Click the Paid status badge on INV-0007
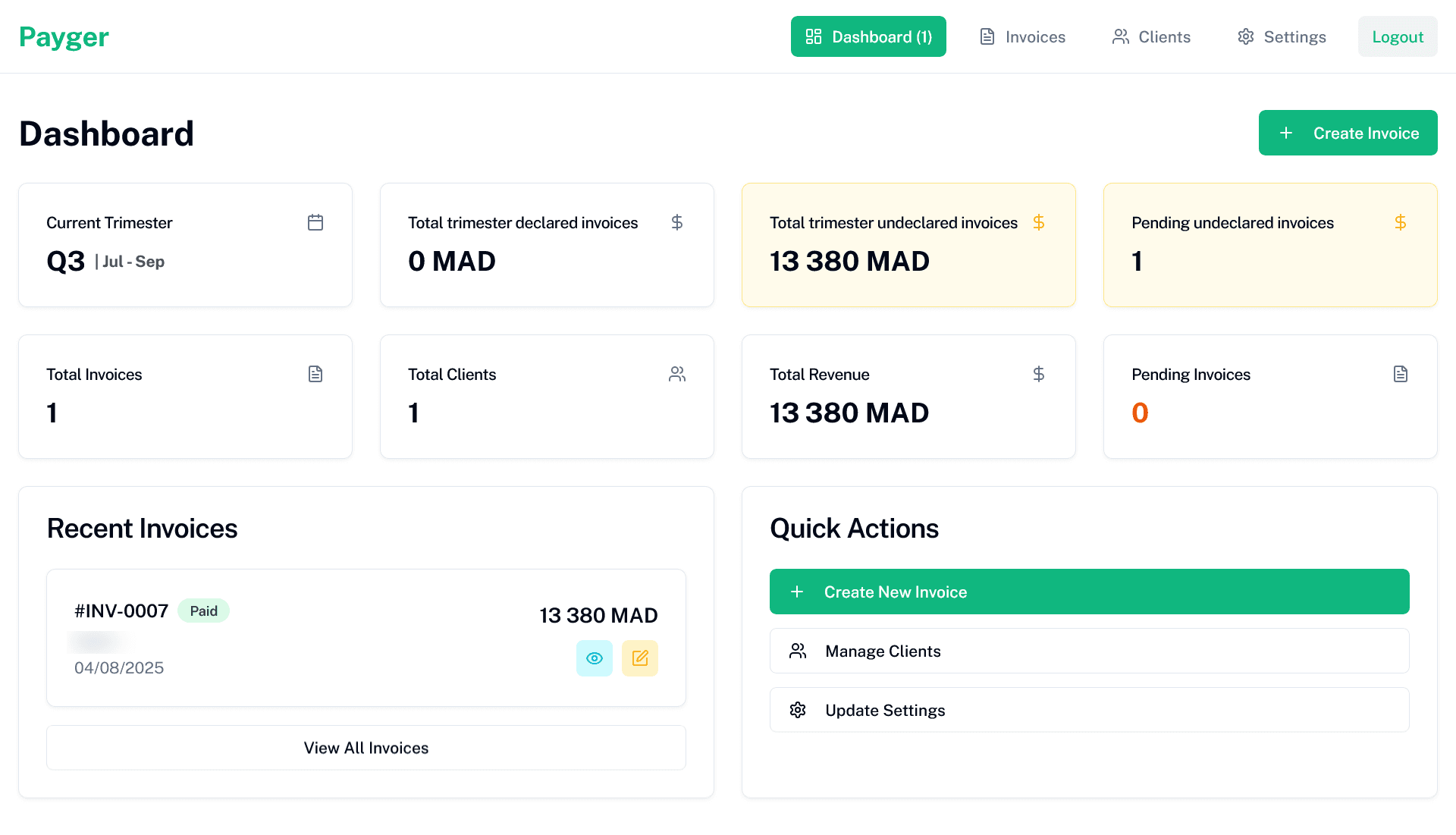The height and width of the screenshot is (835, 1456). (203, 611)
